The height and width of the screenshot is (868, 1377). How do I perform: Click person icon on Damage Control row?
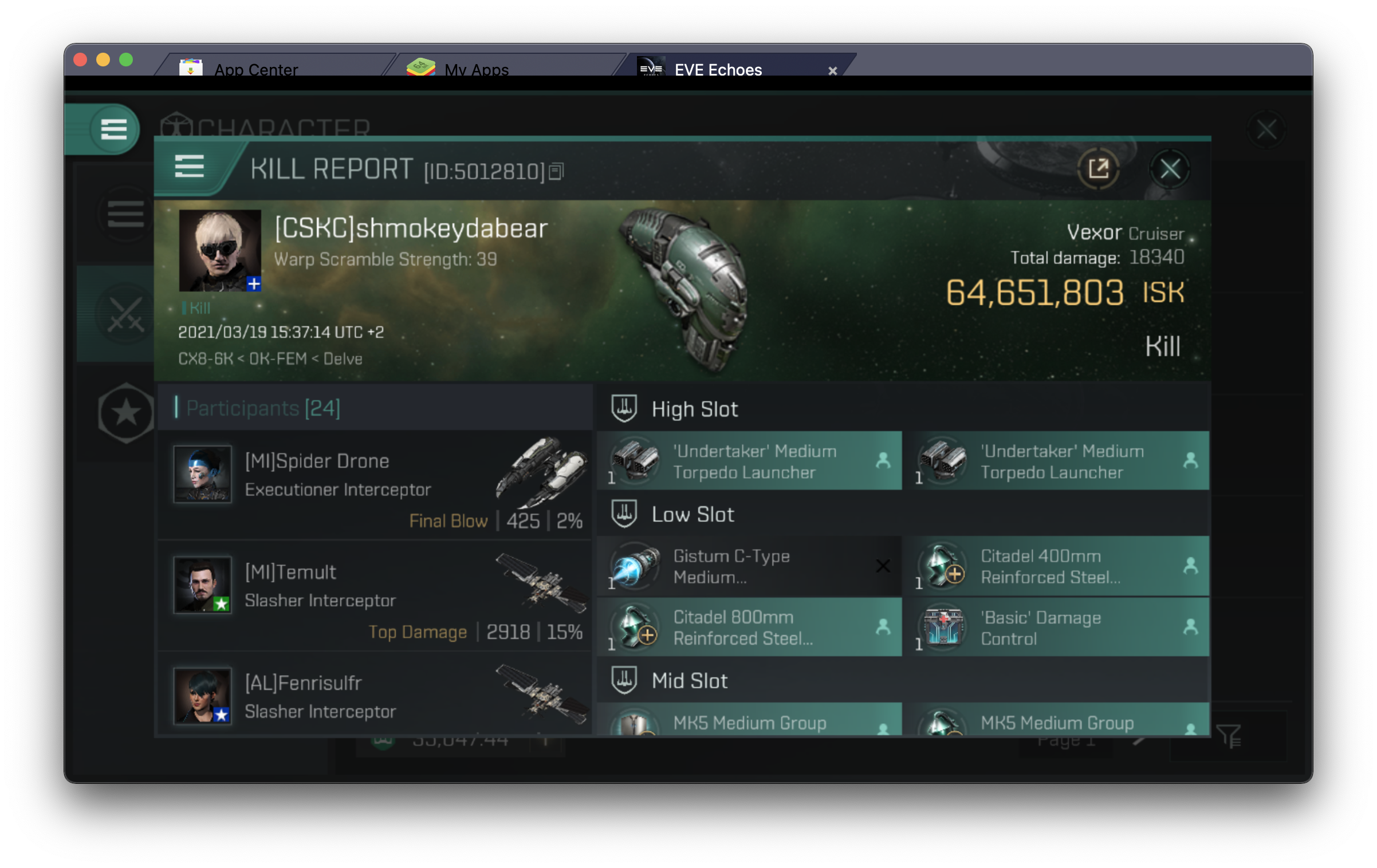(x=1191, y=627)
